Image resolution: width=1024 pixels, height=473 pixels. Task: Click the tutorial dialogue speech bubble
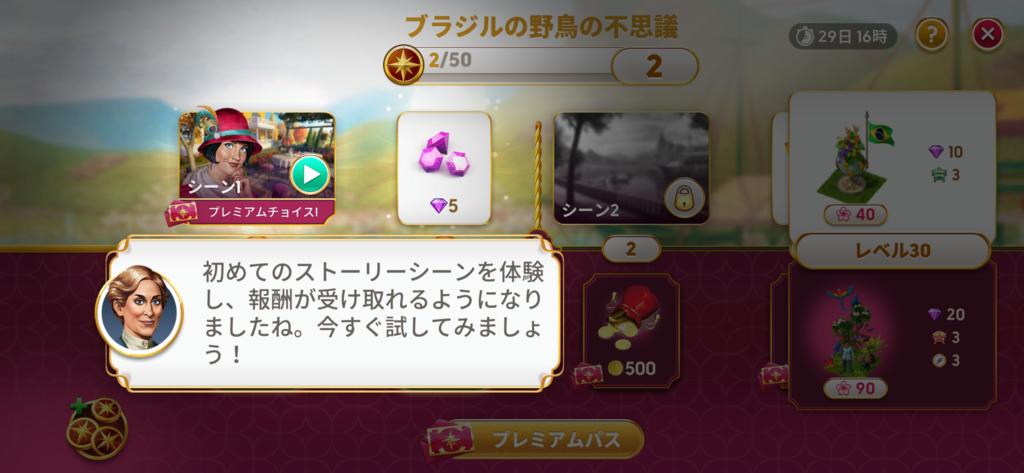coord(334,314)
